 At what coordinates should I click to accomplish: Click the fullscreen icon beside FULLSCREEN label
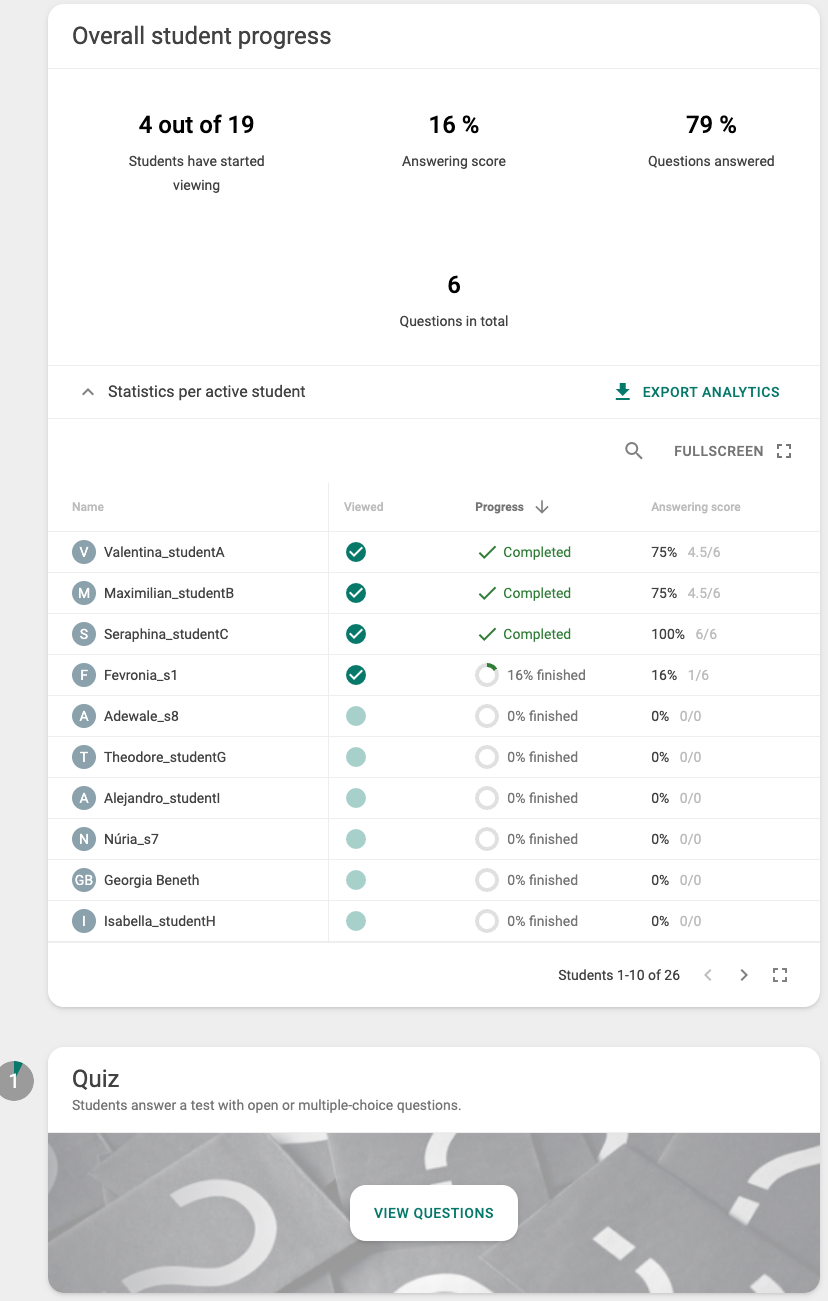click(784, 451)
